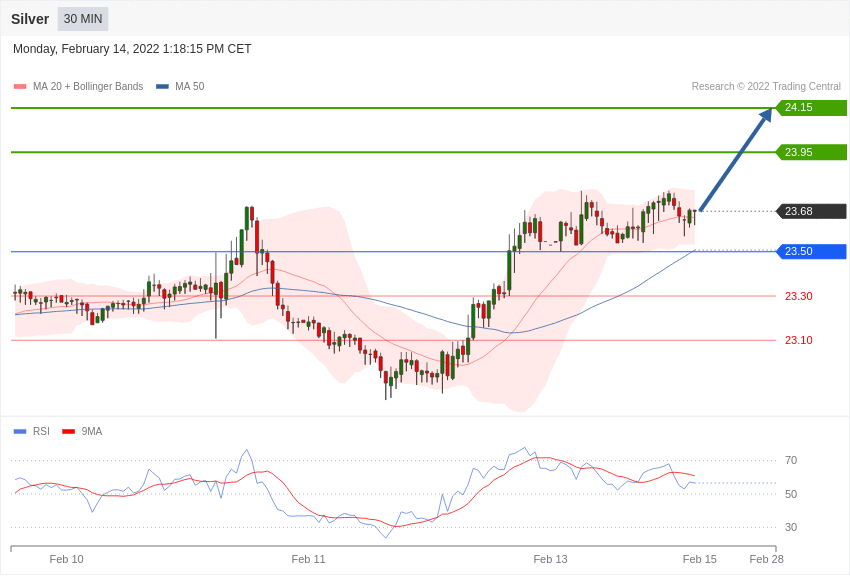The height and width of the screenshot is (576, 850).
Task: Click the Feb 15 date axis label
Action: pos(699,559)
